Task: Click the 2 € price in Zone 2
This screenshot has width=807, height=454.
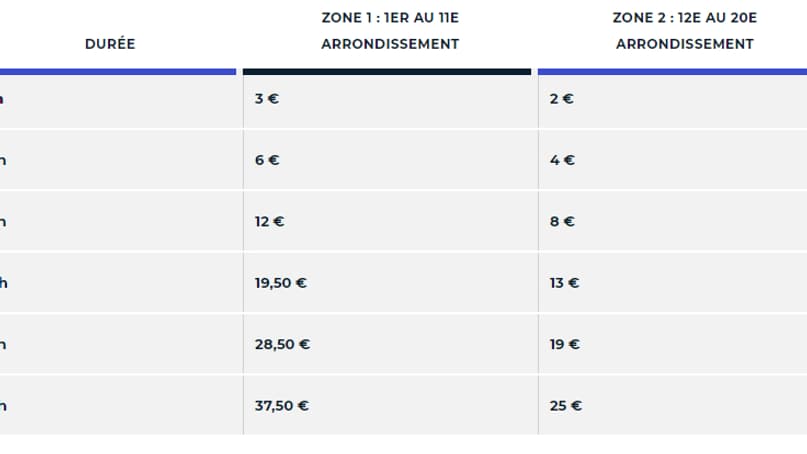Action: tap(561, 99)
